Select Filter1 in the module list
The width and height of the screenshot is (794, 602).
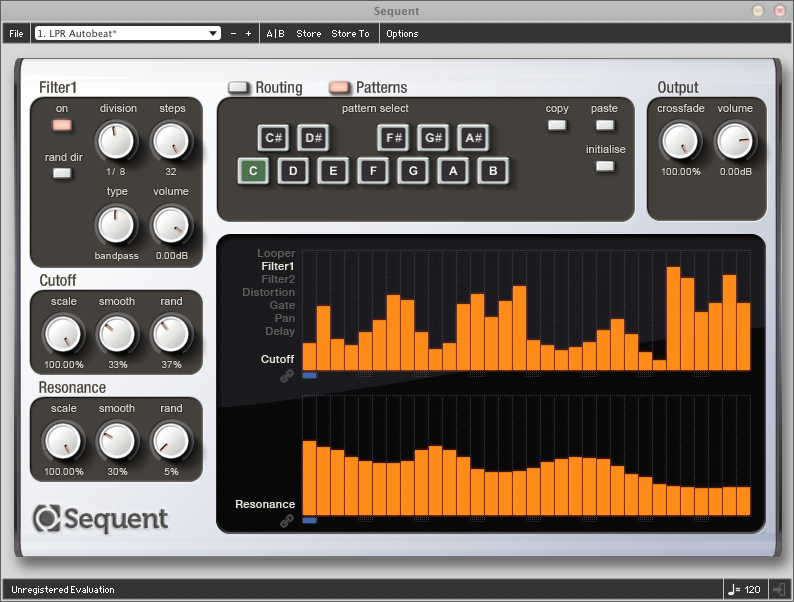(x=277, y=266)
